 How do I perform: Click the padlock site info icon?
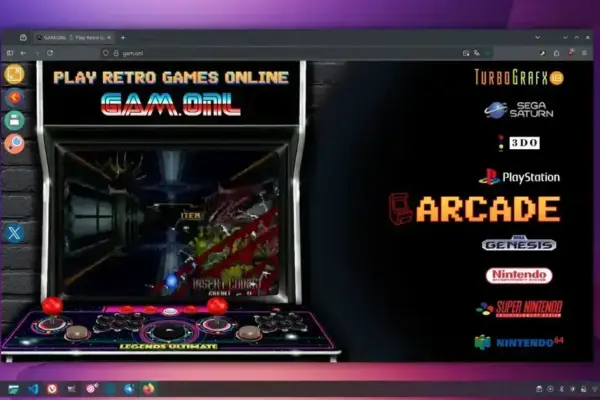point(116,53)
